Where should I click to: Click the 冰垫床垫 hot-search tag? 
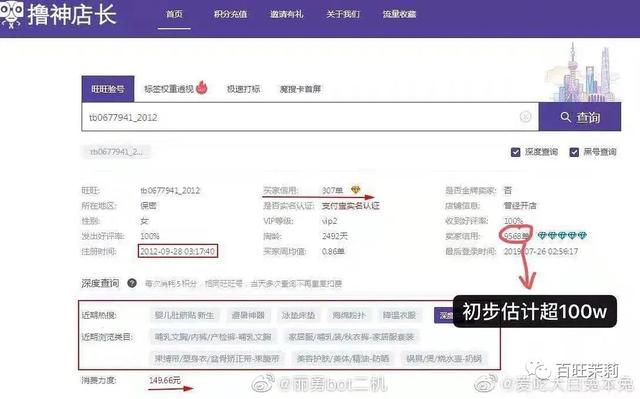(x=298, y=315)
